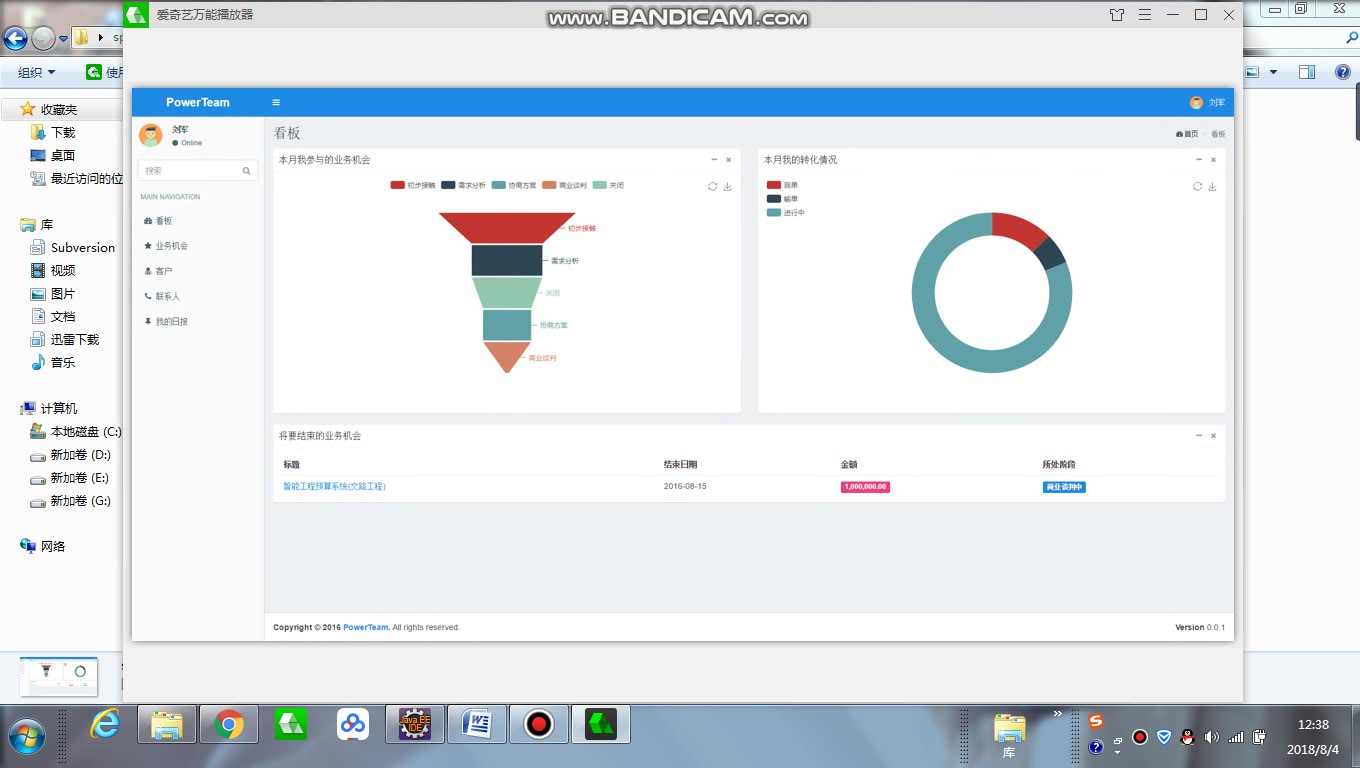Open 业务机会 in the sidebar navigation
The height and width of the screenshot is (768, 1360).
tap(171, 246)
